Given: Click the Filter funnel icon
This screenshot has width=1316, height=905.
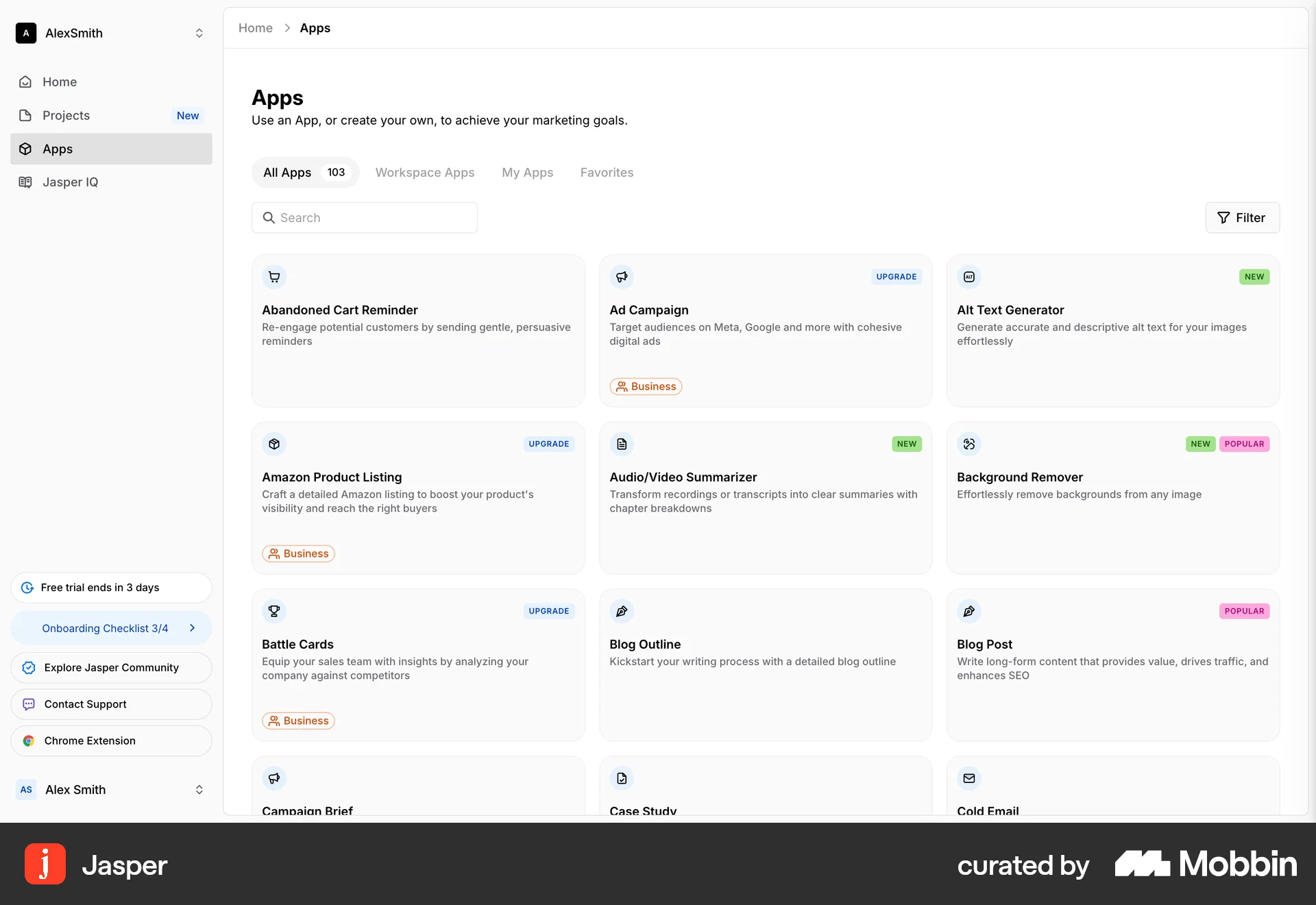Looking at the screenshot, I should click(1224, 217).
